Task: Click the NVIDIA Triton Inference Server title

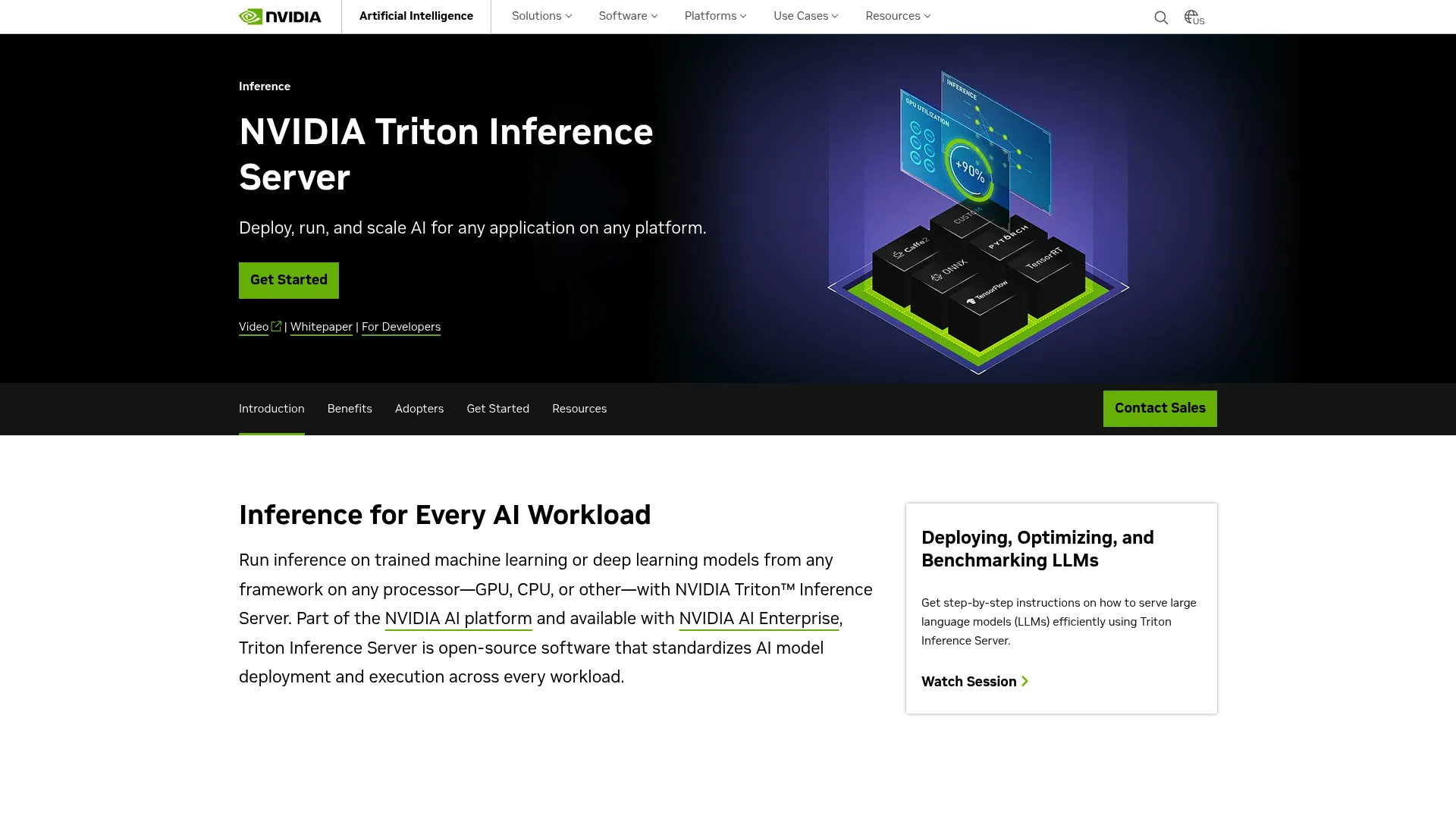Action: click(446, 155)
